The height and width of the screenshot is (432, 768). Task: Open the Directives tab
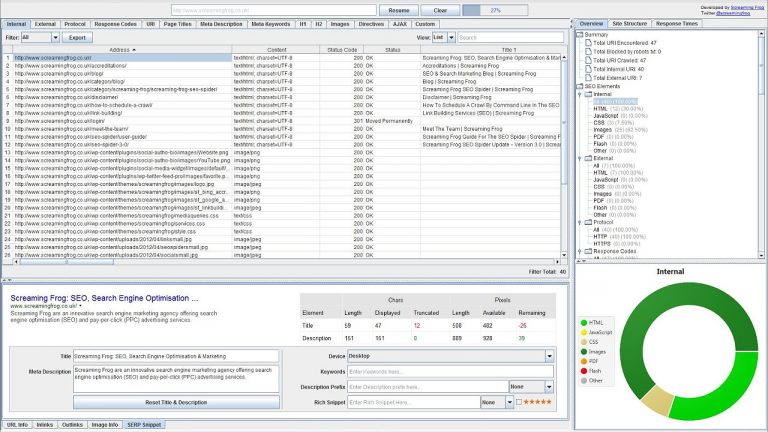(371, 24)
